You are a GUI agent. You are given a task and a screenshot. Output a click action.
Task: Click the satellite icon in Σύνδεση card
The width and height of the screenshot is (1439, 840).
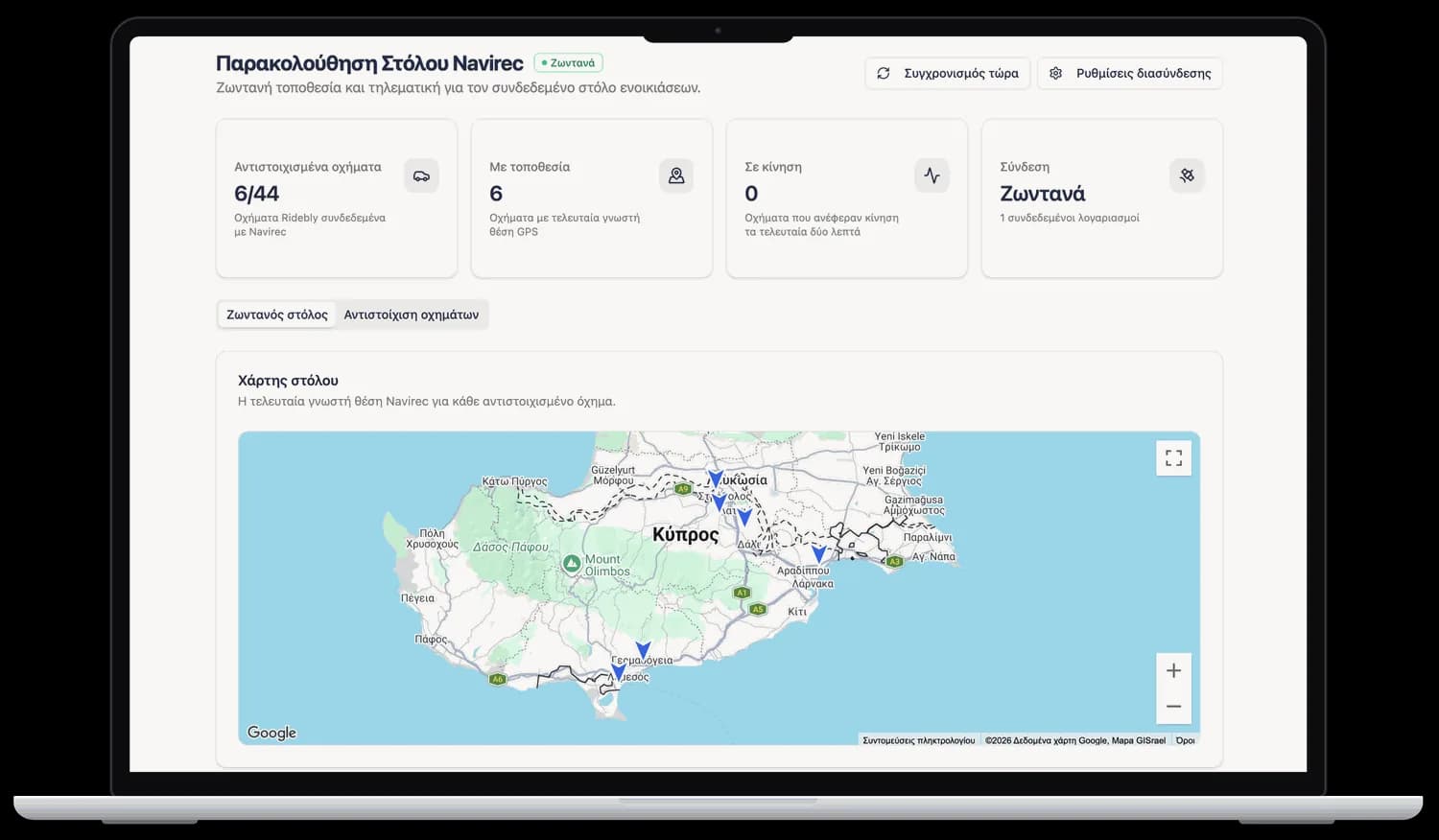[1187, 175]
